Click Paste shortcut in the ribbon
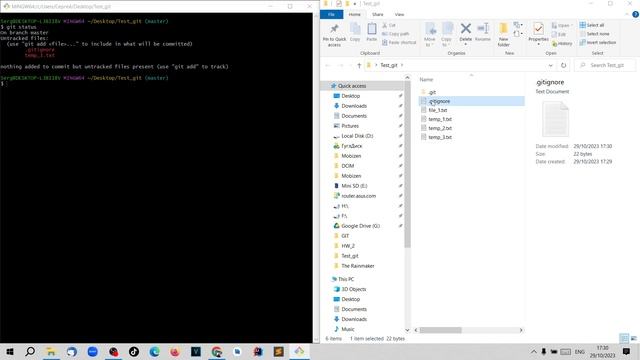This screenshot has width=640, height=360. tap(399, 42)
